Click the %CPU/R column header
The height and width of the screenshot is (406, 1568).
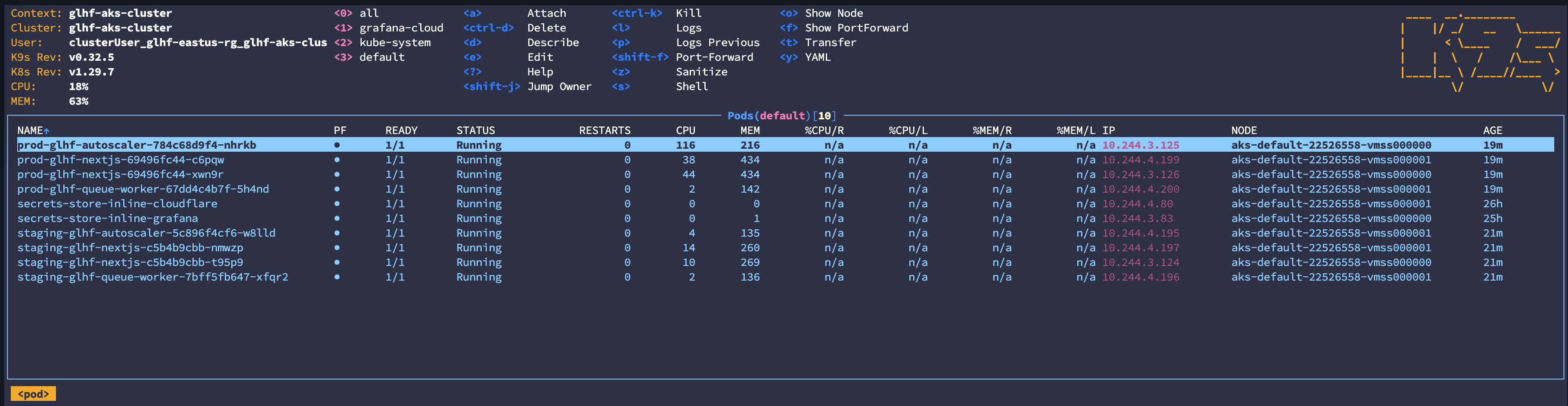click(x=824, y=131)
